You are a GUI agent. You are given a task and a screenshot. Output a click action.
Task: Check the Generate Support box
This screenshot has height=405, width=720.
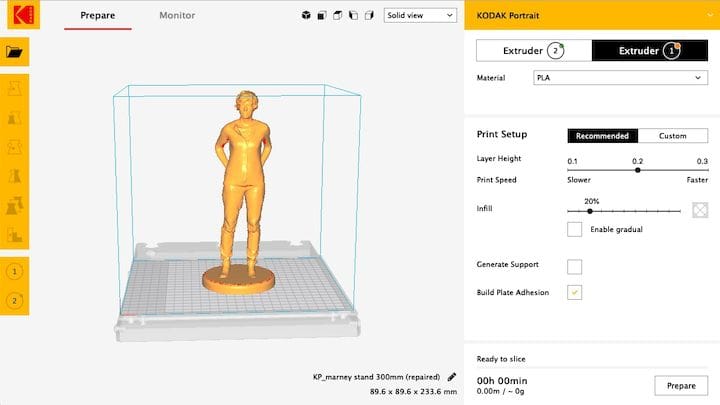click(x=575, y=265)
